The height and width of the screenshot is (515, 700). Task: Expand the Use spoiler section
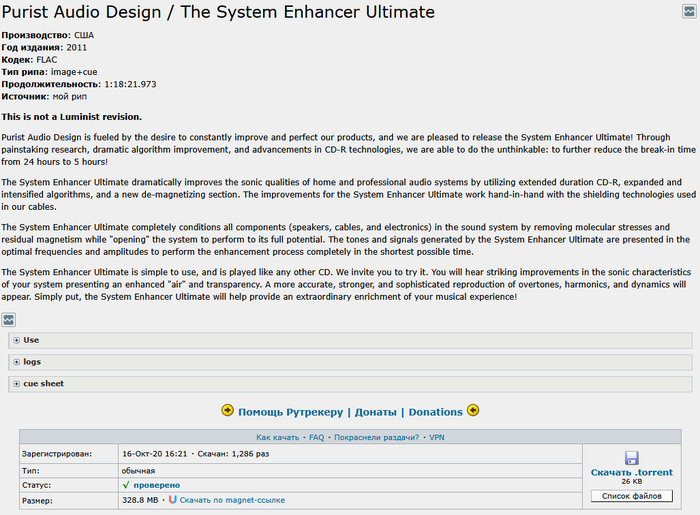pos(31,340)
